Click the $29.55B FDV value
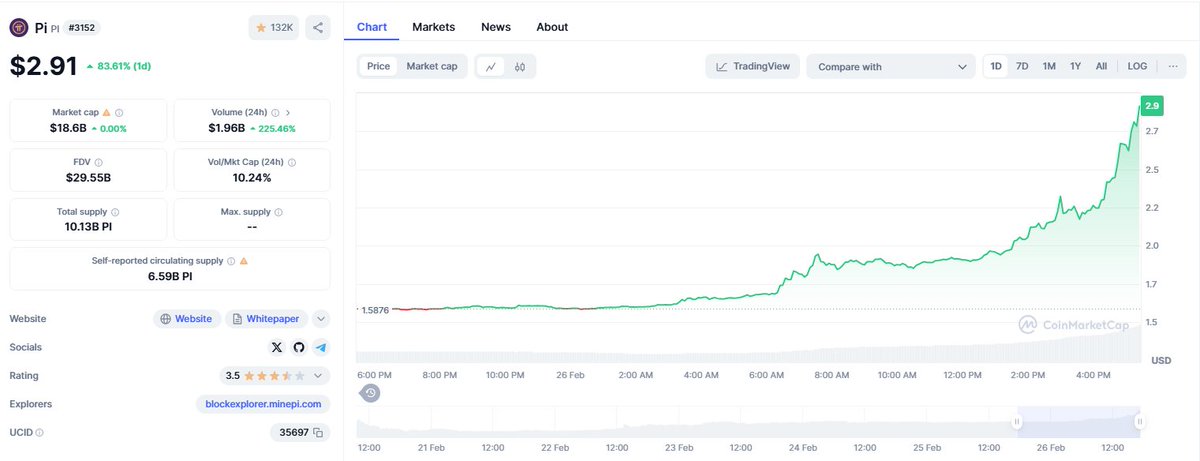The height and width of the screenshot is (461, 1200). click(x=88, y=177)
